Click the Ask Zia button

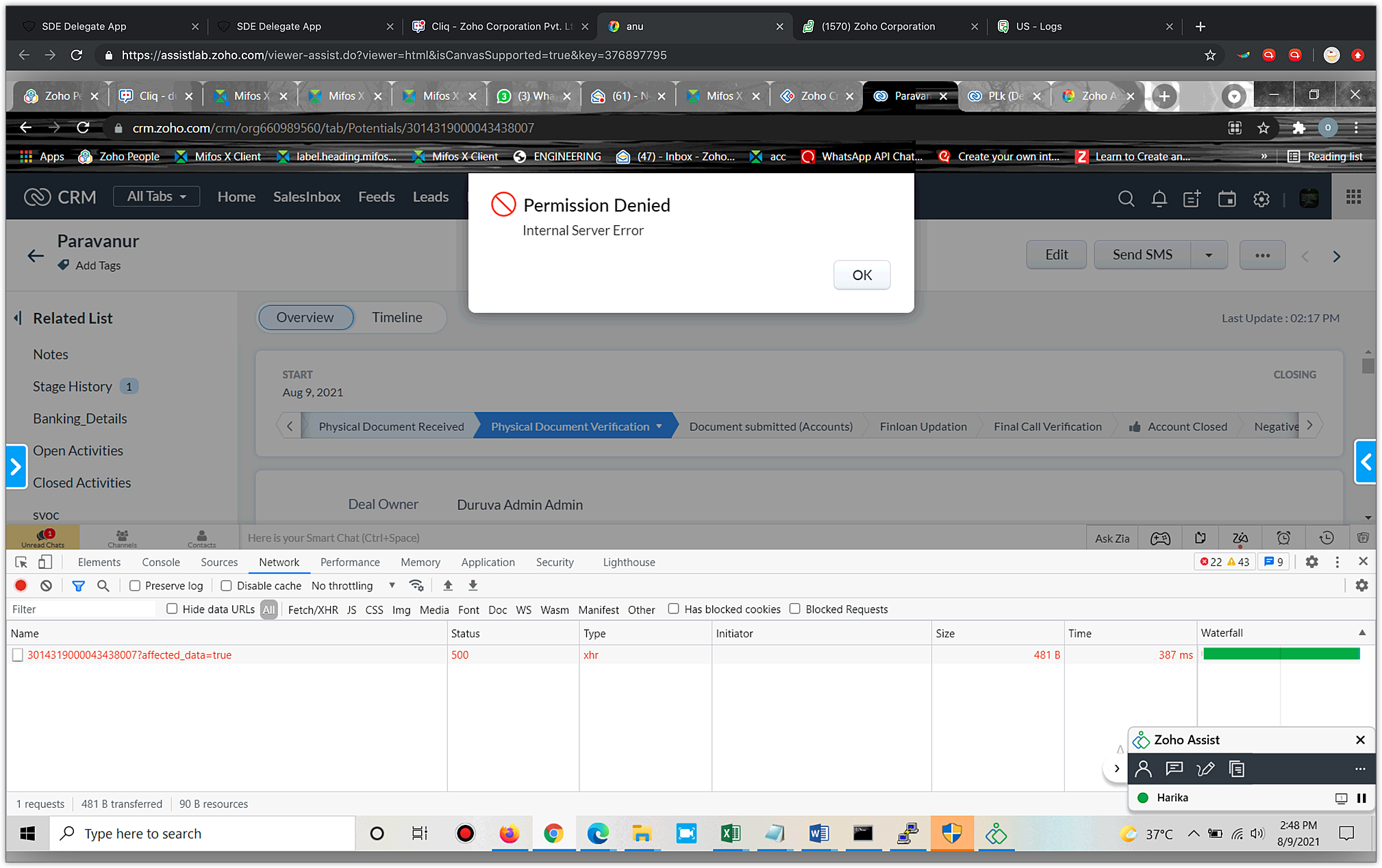[1111, 538]
